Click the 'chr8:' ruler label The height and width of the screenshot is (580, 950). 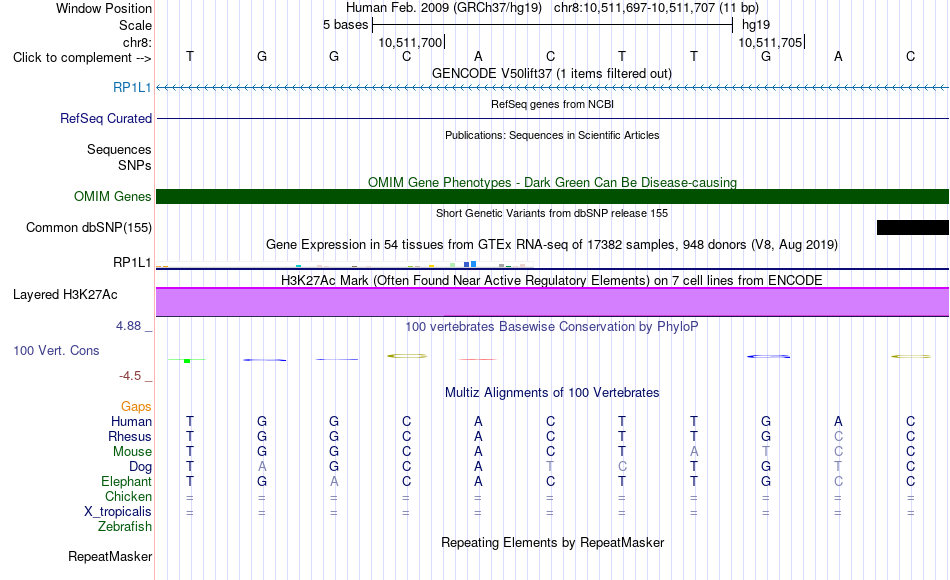pos(137,42)
